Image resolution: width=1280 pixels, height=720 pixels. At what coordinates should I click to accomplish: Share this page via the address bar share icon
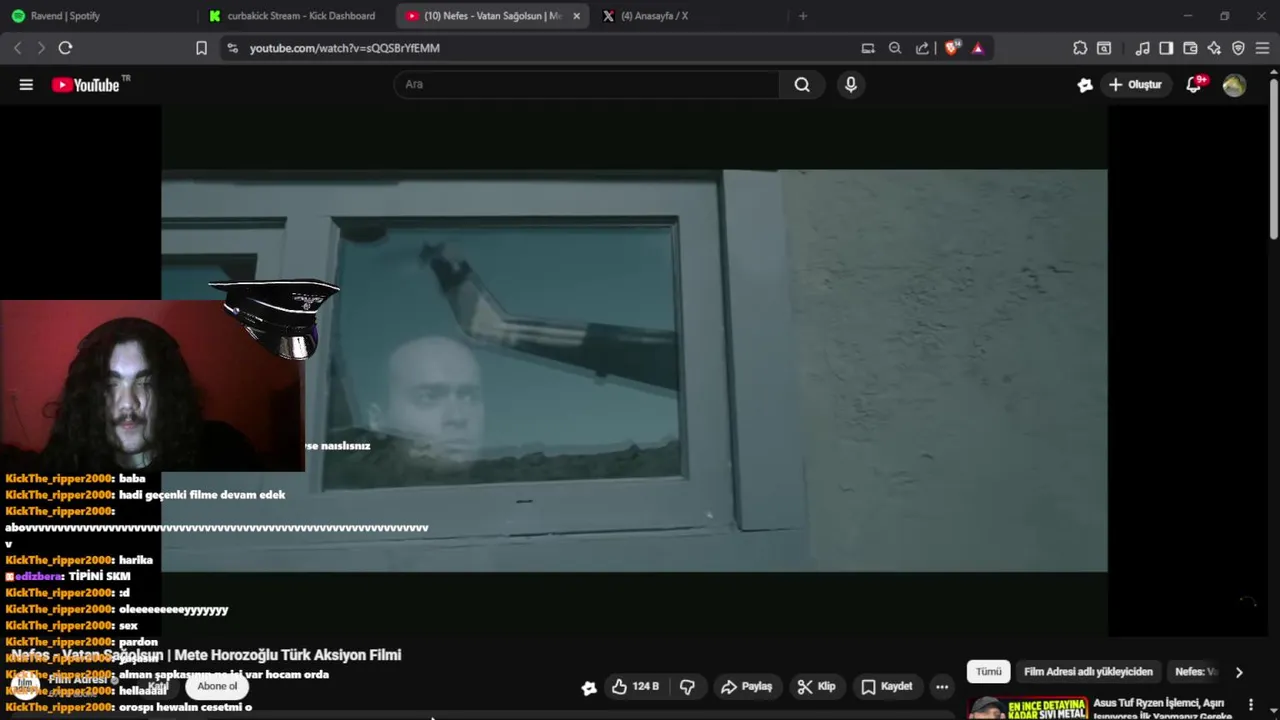point(922,48)
